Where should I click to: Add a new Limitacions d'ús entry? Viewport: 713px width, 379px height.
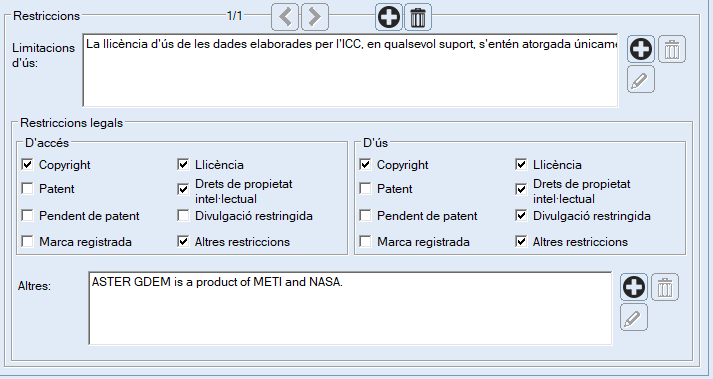(641, 49)
